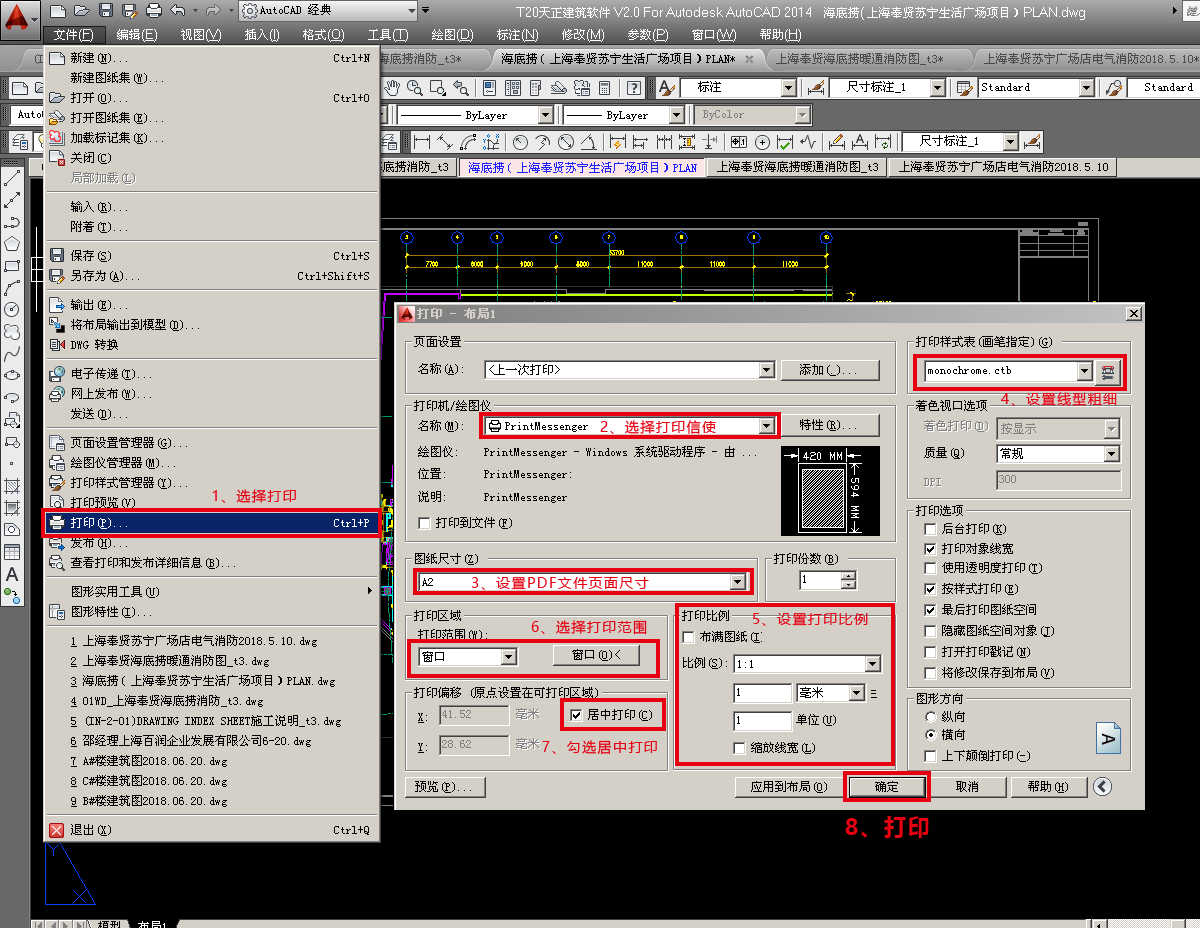Viewport: 1200px width, 928px height.
Task: Open the 打印范围 窗口 dropdown
Action: click(x=508, y=657)
